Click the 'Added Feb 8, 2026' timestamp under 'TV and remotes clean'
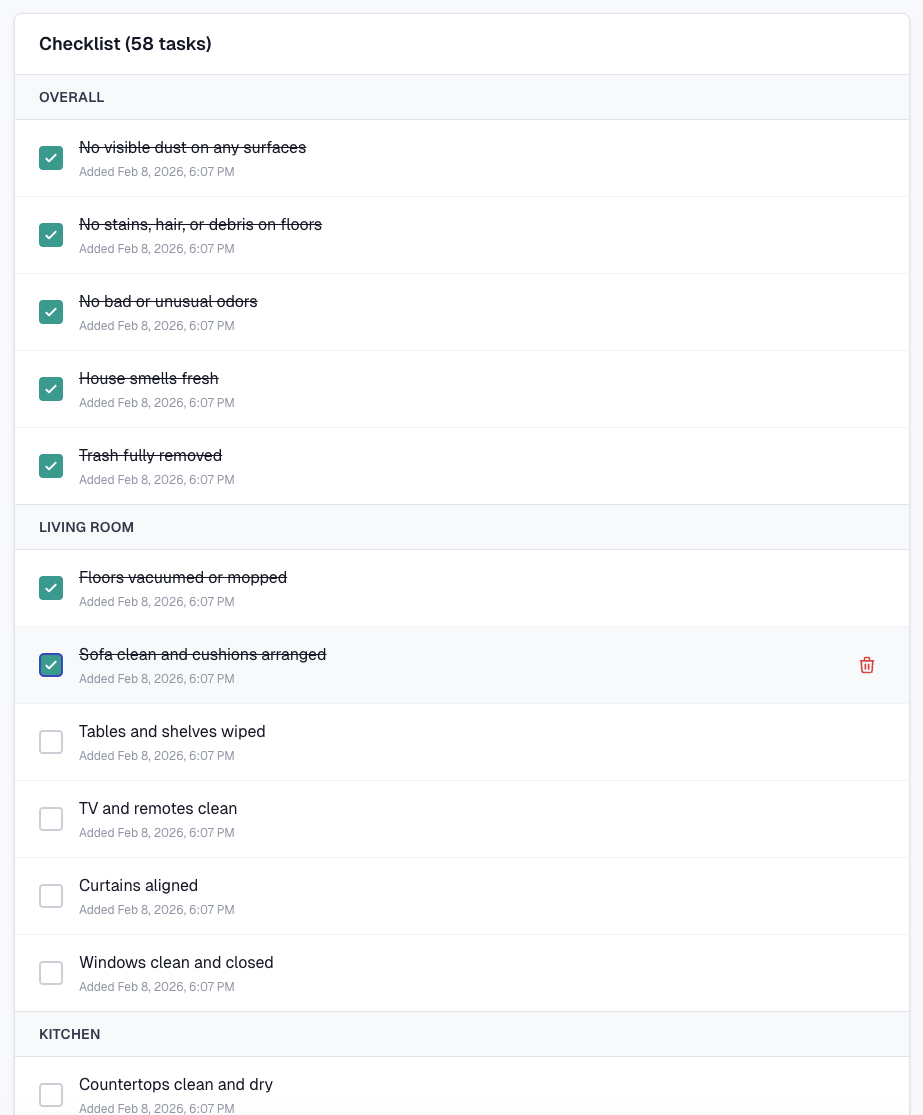The height and width of the screenshot is (1115, 923). click(156, 832)
